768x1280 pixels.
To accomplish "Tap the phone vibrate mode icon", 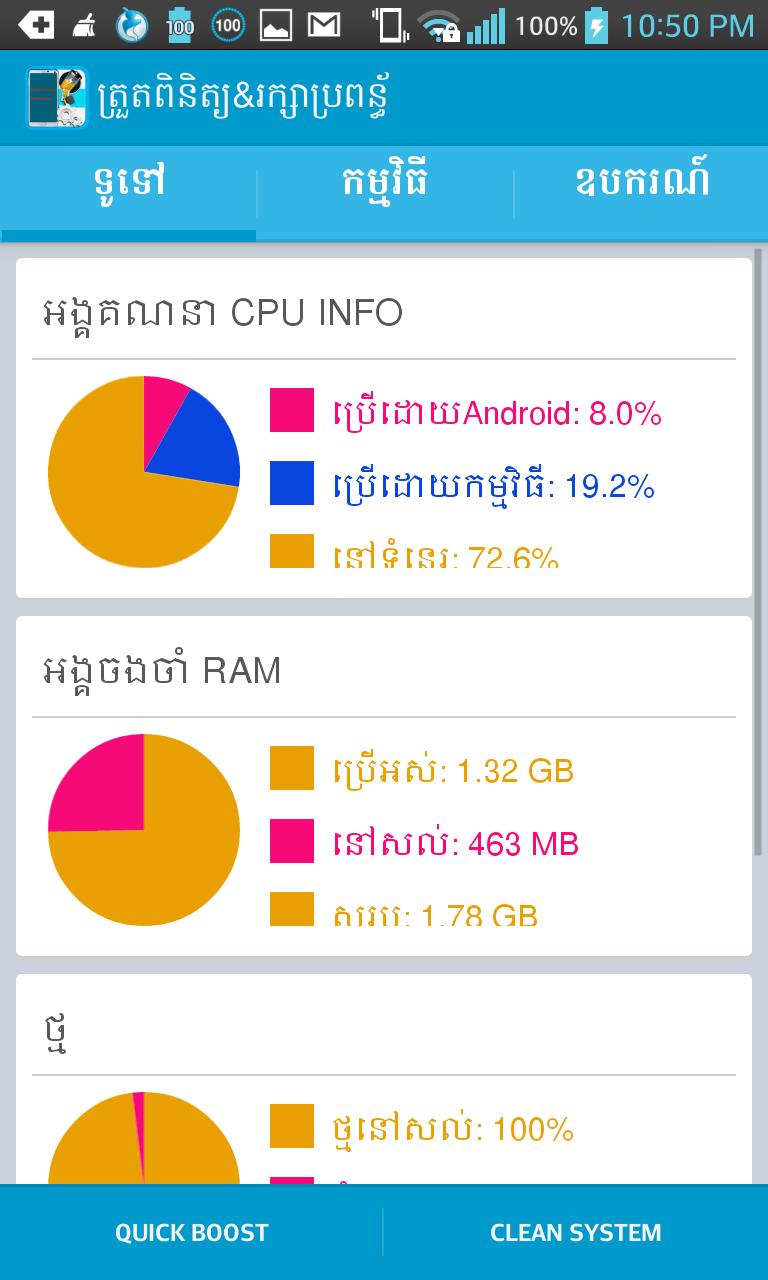I will (388, 25).
